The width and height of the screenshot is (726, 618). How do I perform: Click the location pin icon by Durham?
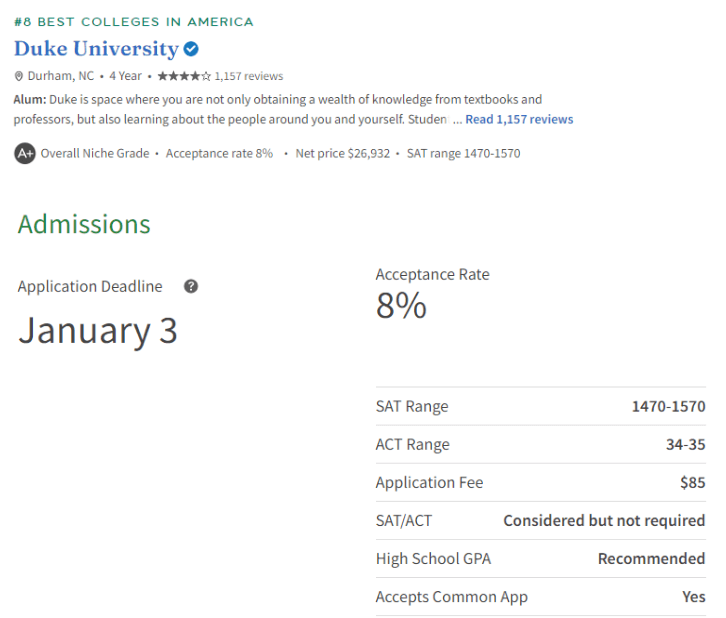click(x=19, y=76)
